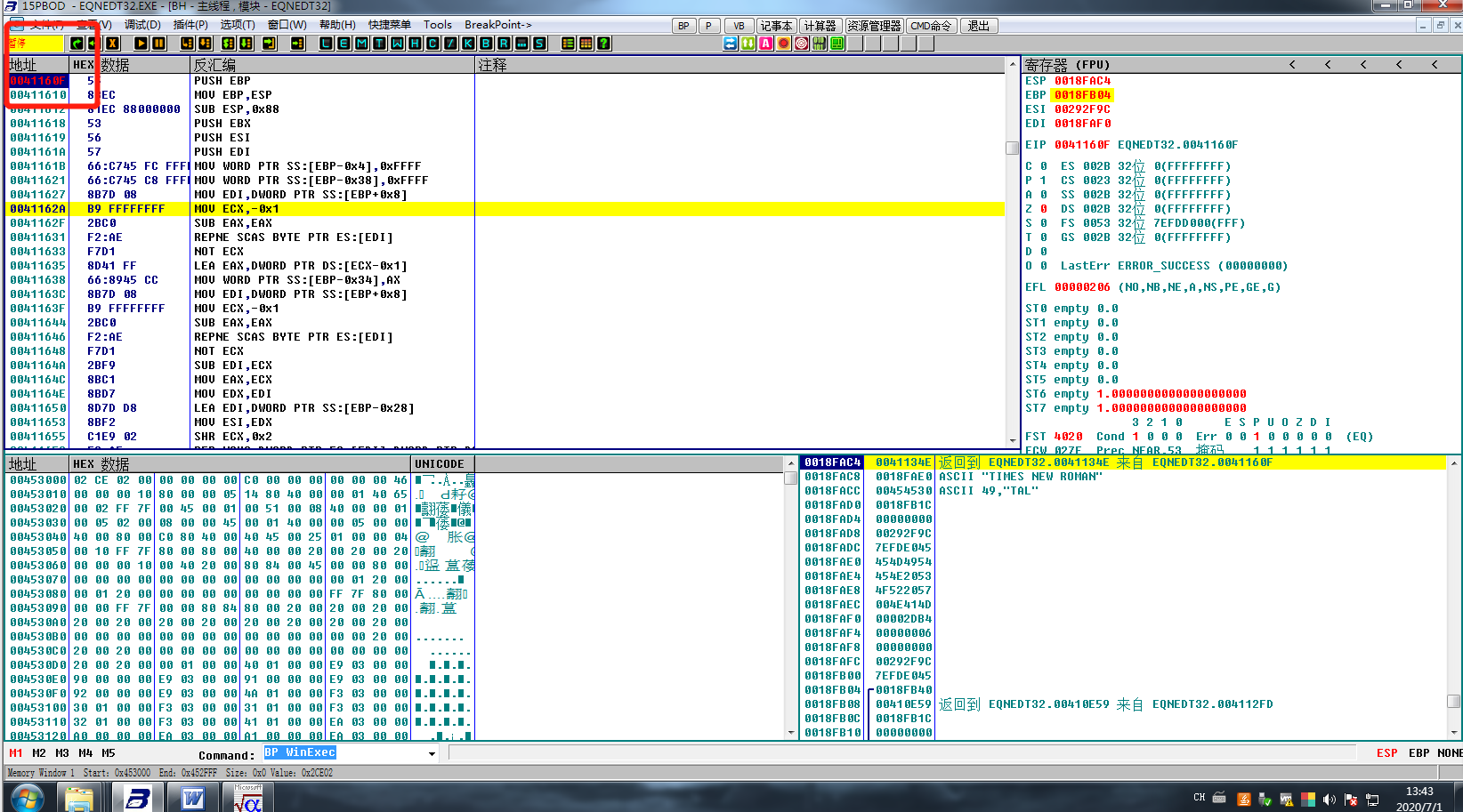Click the 退出 Exit button
This screenshot has width=1463, height=812.
click(979, 26)
